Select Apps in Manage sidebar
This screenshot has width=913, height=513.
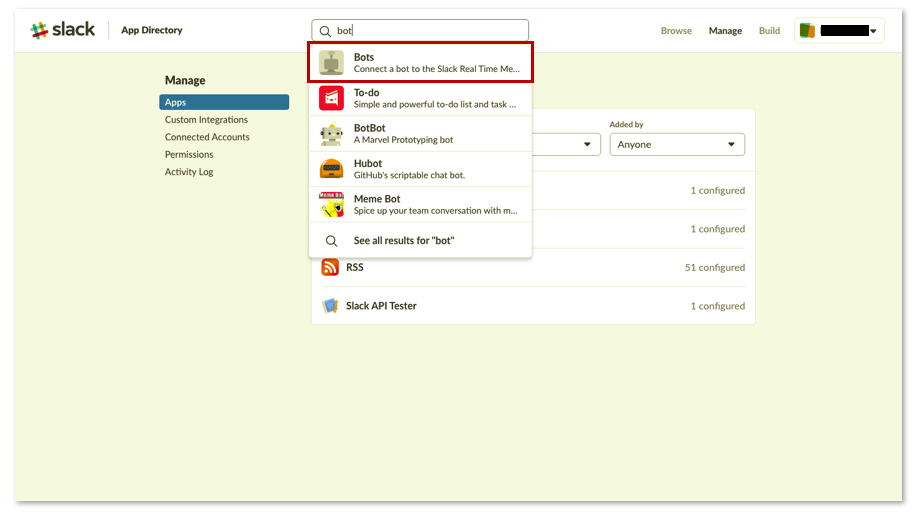pos(224,102)
